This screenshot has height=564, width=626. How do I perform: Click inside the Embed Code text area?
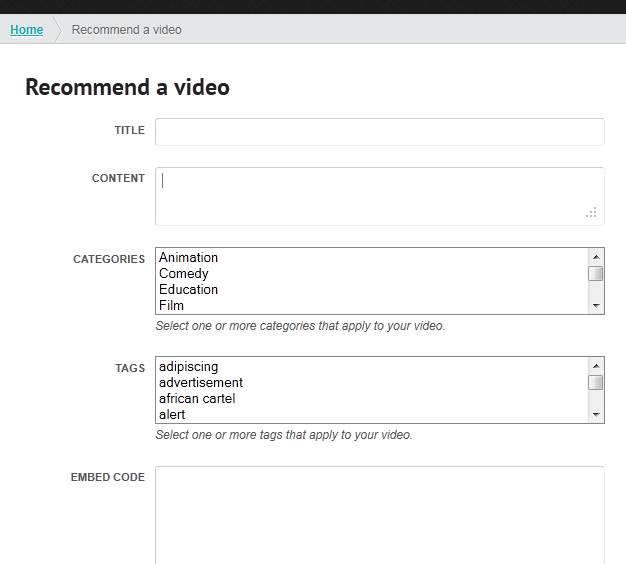click(380, 515)
